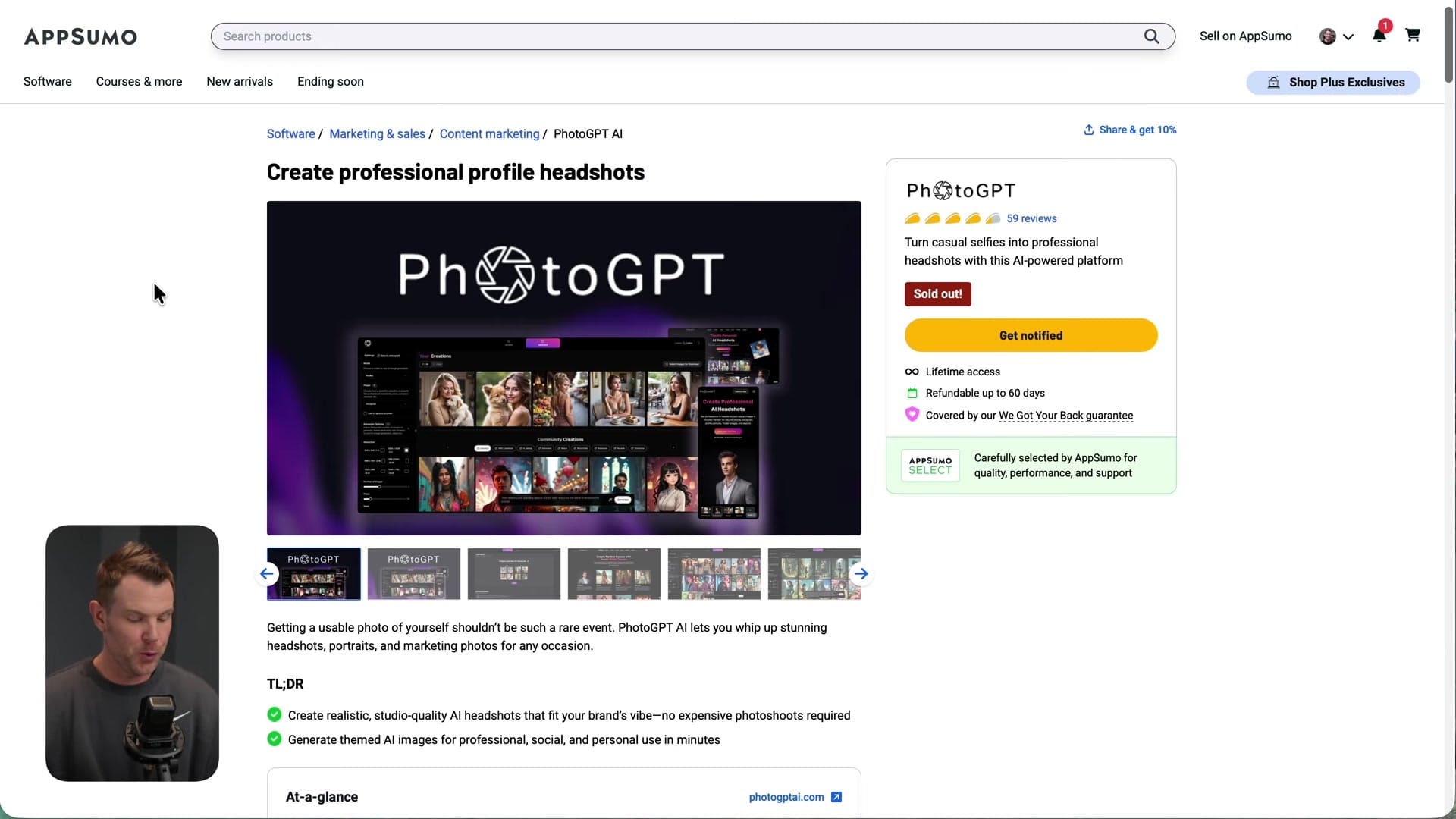
Task: Select the first PhotoGPT gallery thumbnail
Action: (x=314, y=574)
